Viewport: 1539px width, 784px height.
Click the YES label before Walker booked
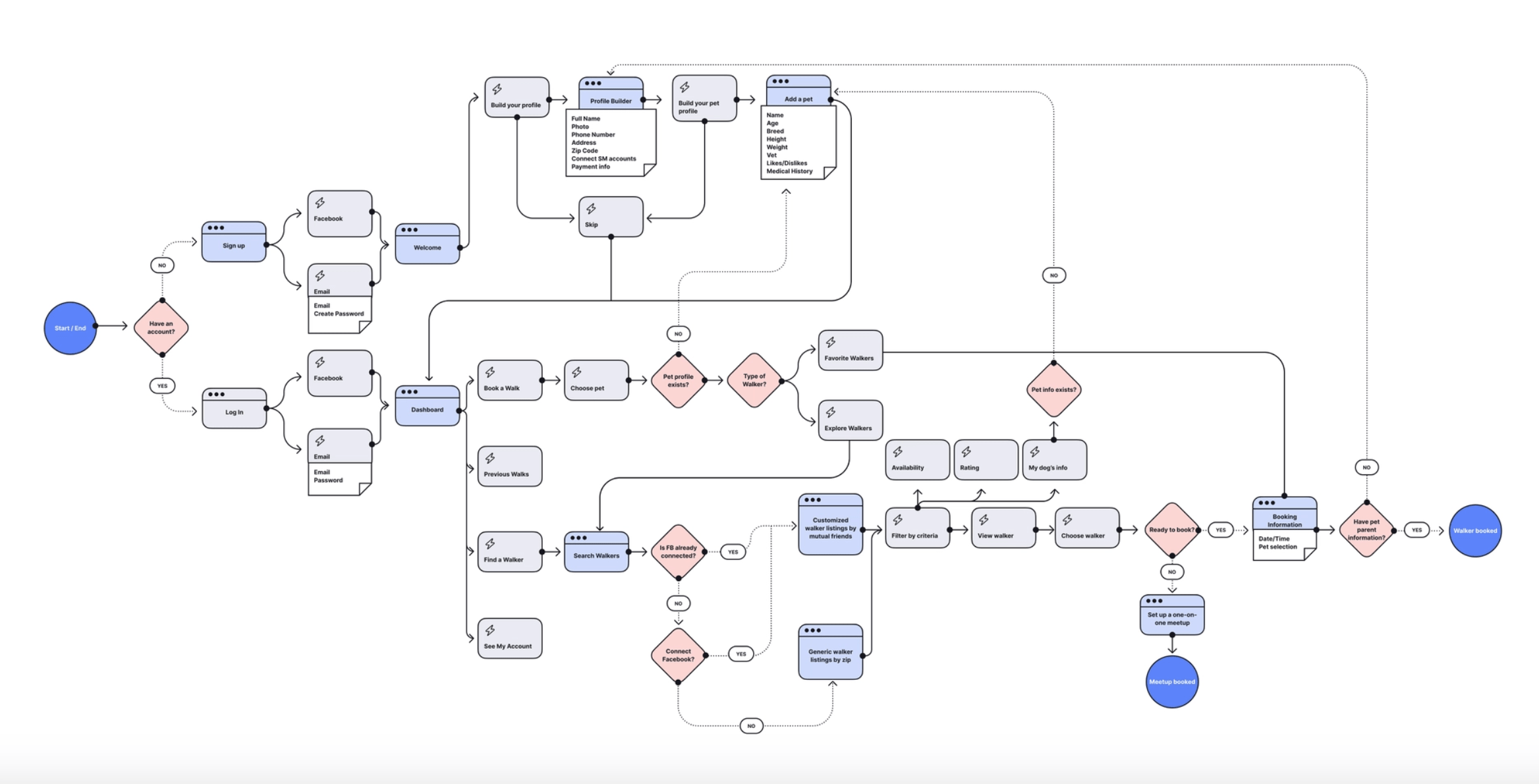coord(1416,530)
